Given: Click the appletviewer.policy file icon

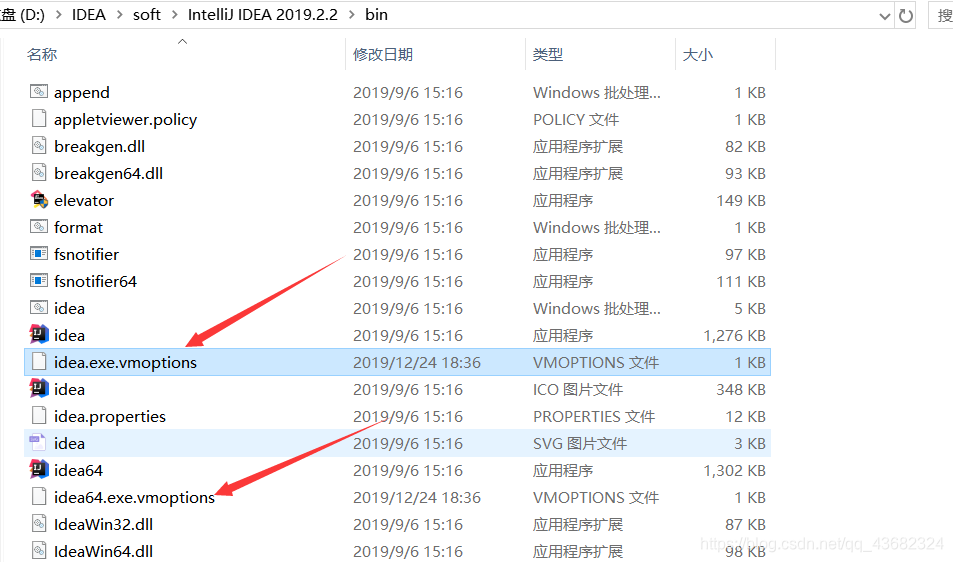Looking at the screenshot, I should tap(39, 119).
